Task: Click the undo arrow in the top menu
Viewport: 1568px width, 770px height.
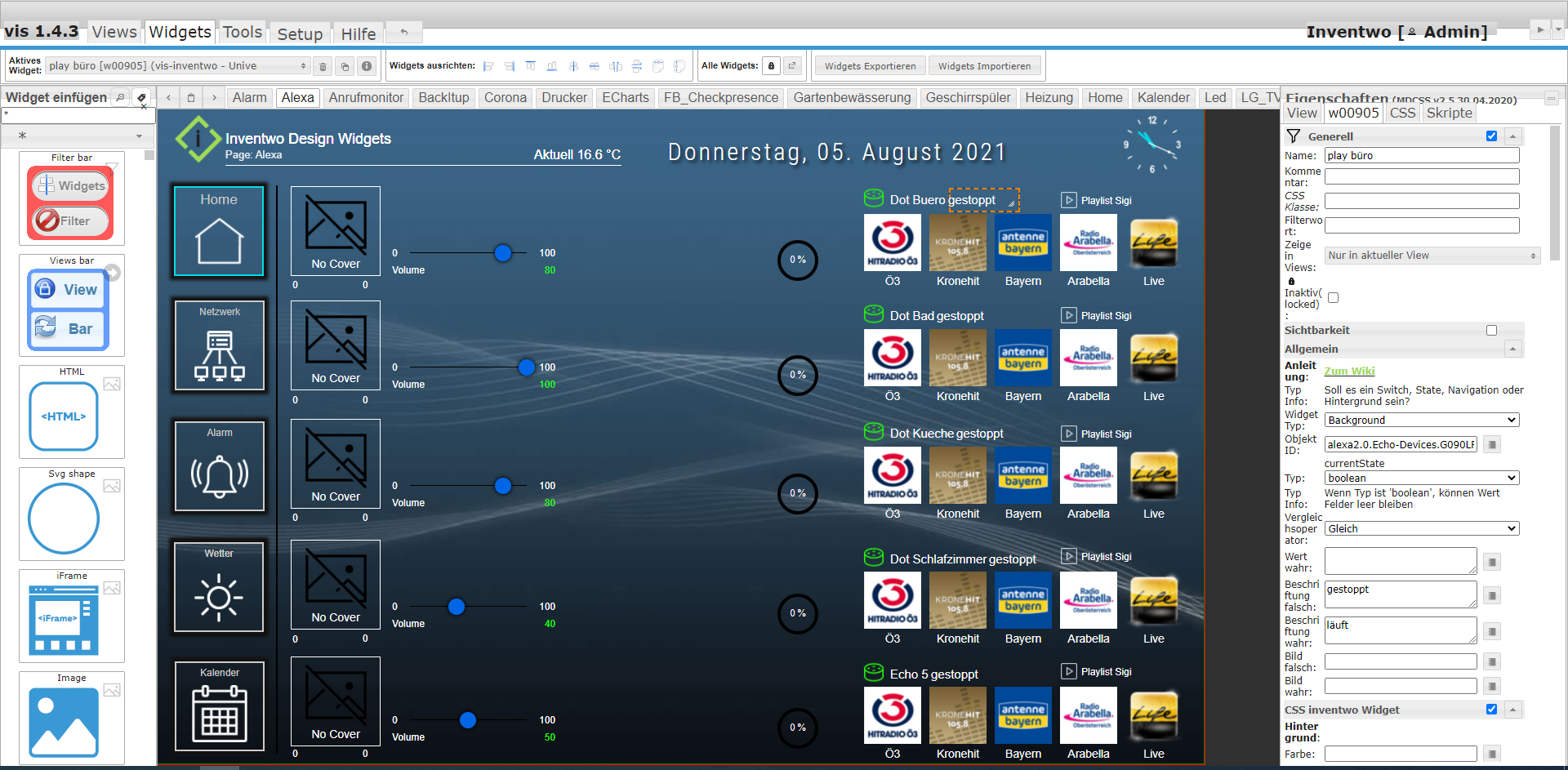Action: coord(403,32)
